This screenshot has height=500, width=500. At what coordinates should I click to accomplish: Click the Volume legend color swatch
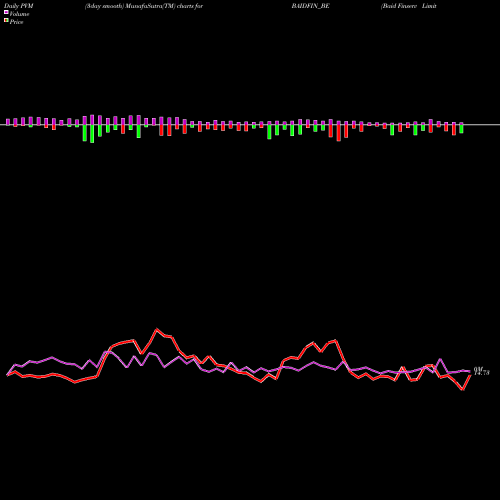pos(6,13)
